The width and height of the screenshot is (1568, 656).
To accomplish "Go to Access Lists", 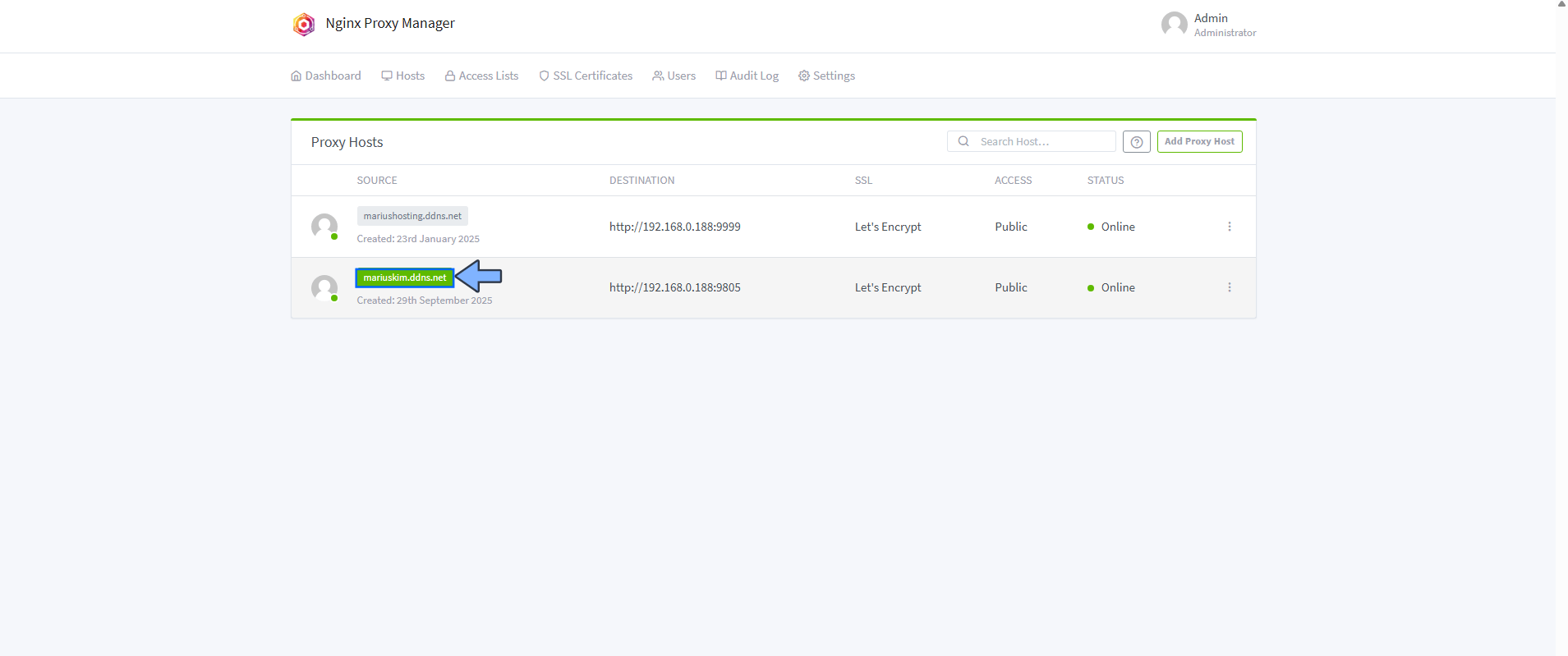I will tap(481, 76).
